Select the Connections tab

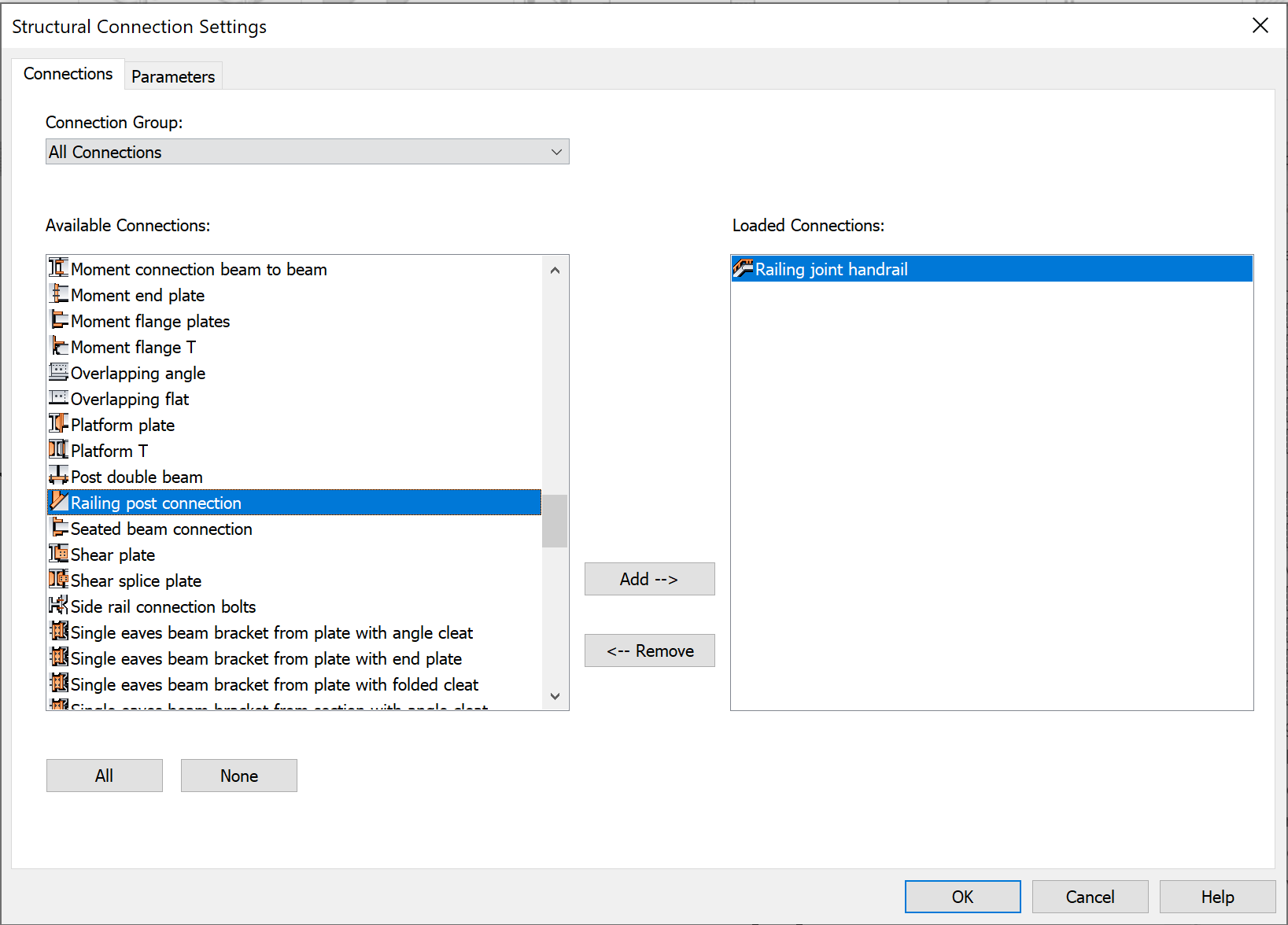coord(68,74)
